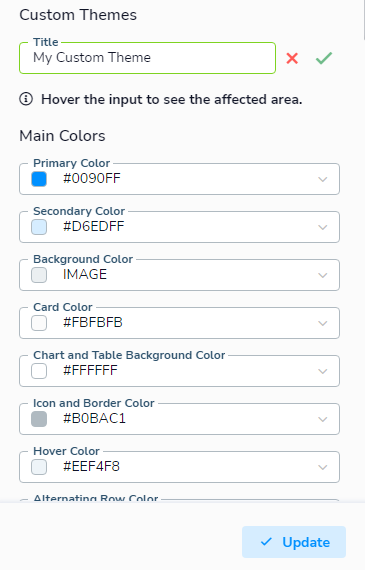Open the Hover Color dropdown chevron
The image size is (365, 570).
point(322,467)
